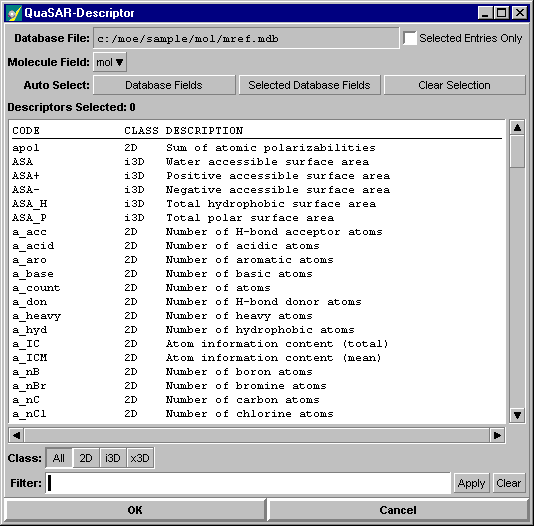
Task: Click the Database Fields auto select button
Action: click(x=164, y=85)
